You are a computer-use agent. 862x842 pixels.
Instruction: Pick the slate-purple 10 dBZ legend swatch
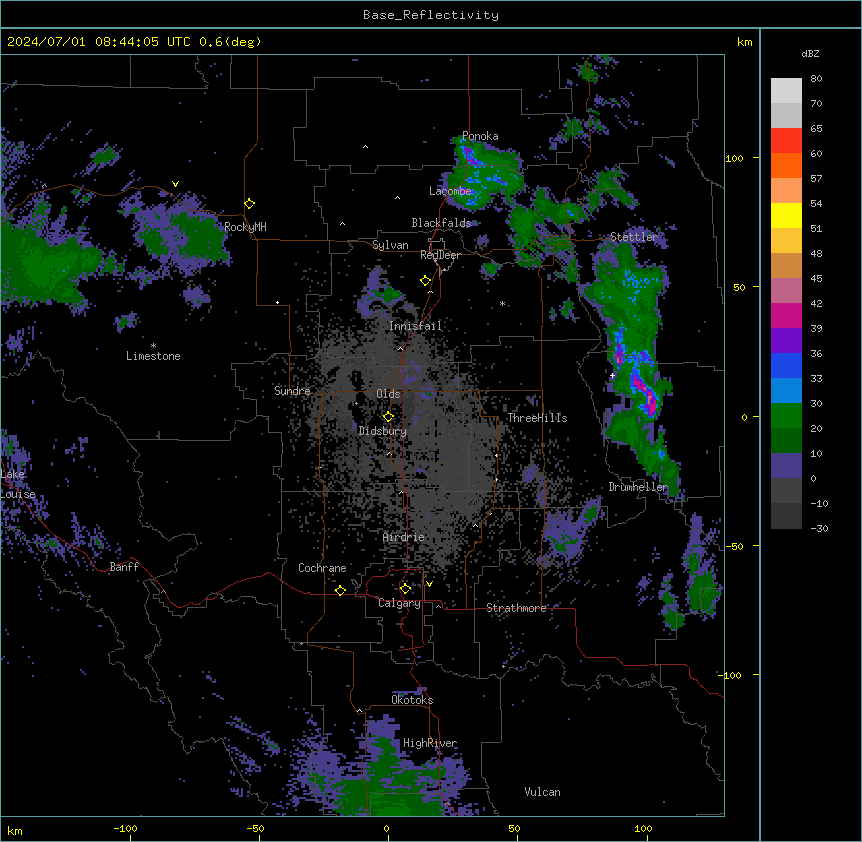click(x=786, y=466)
